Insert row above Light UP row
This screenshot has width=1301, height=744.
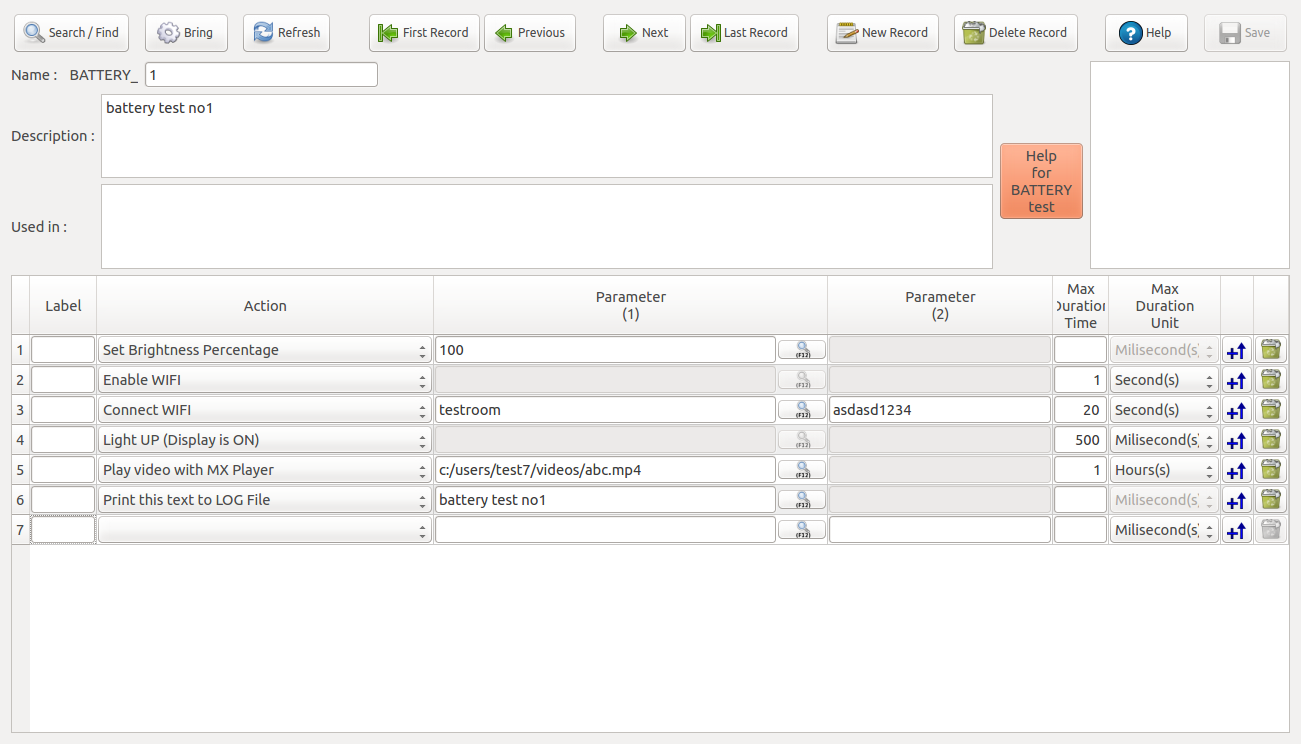pos(1237,440)
